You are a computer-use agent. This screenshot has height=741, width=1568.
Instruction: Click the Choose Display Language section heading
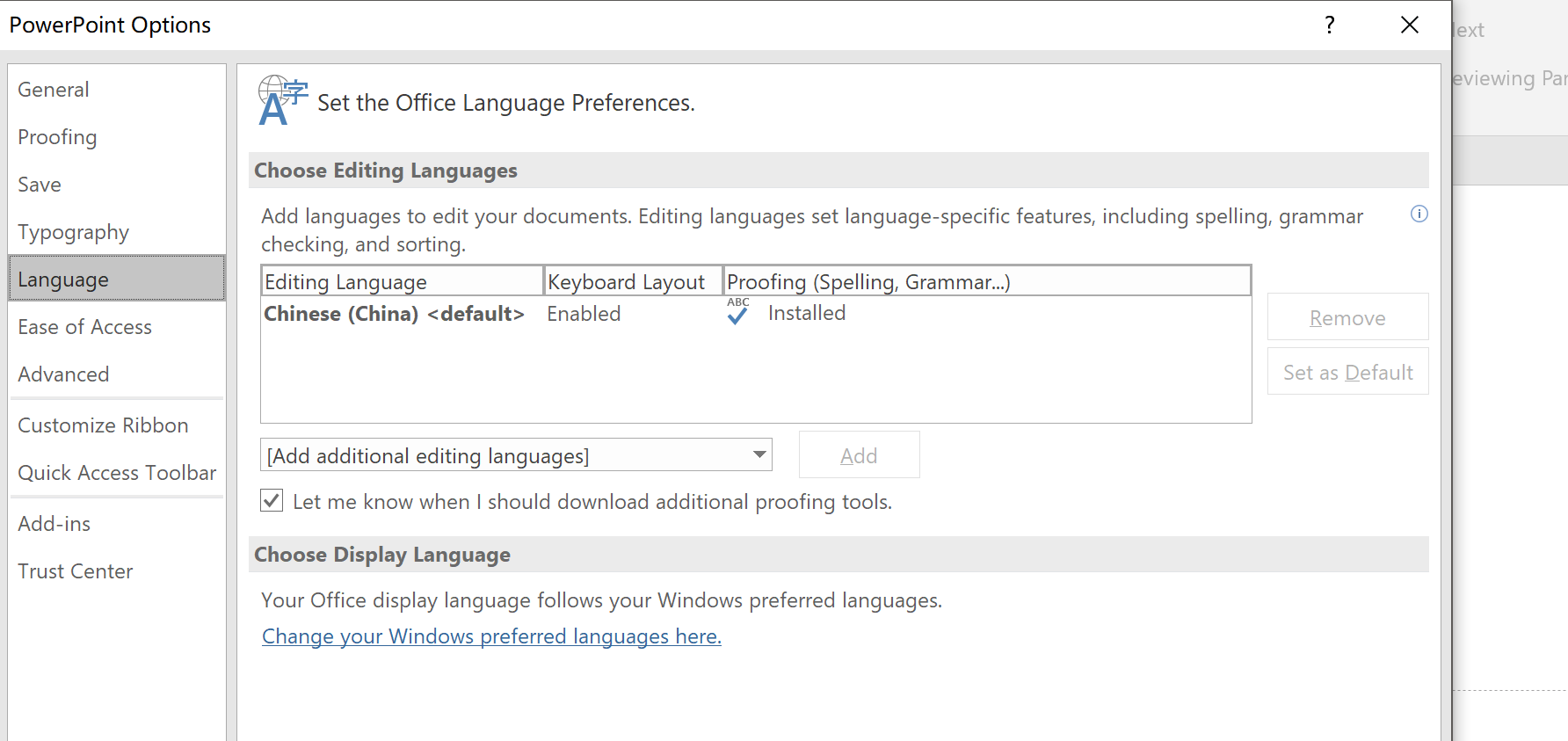click(x=382, y=555)
